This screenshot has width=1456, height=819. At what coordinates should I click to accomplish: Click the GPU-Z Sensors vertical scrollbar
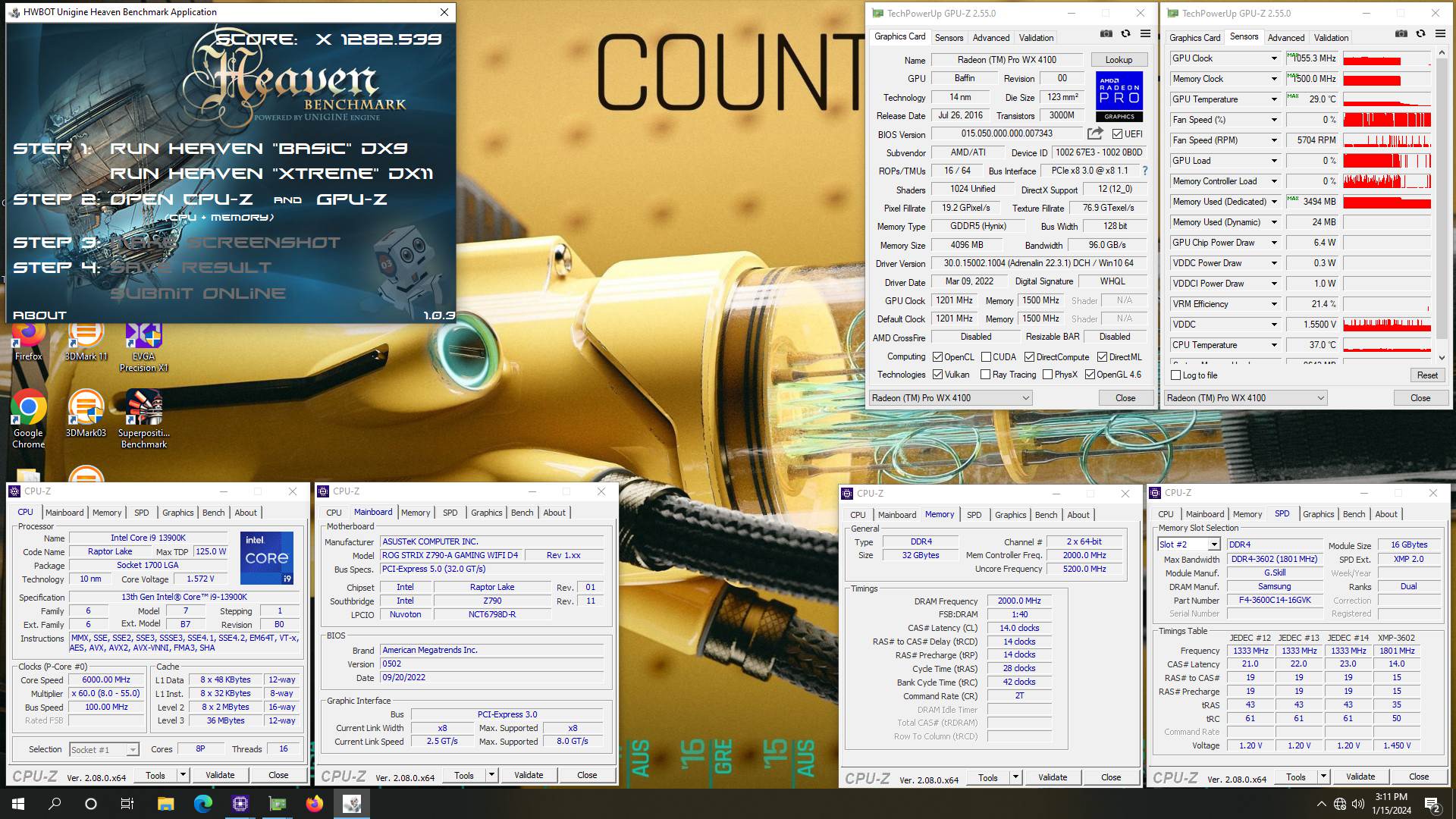pyautogui.click(x=1442, y=205)
